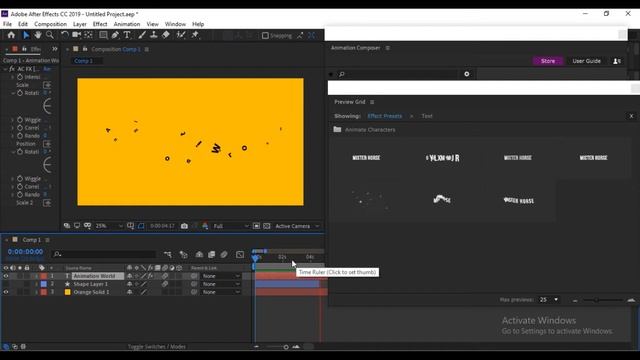Open the Max previews 25 dropdown

tap(549, 300)
